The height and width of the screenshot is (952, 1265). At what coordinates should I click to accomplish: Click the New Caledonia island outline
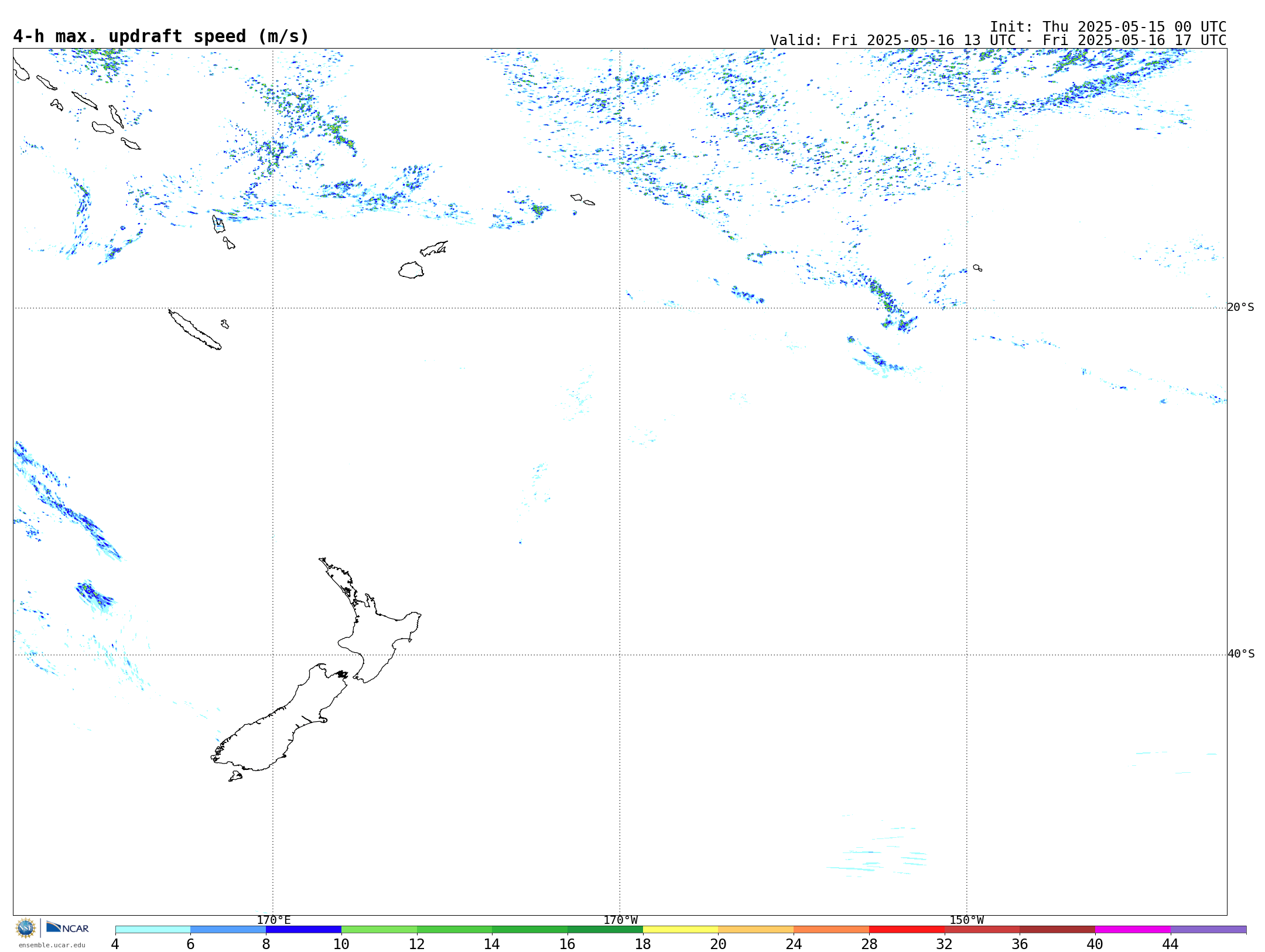click(195, 330)
